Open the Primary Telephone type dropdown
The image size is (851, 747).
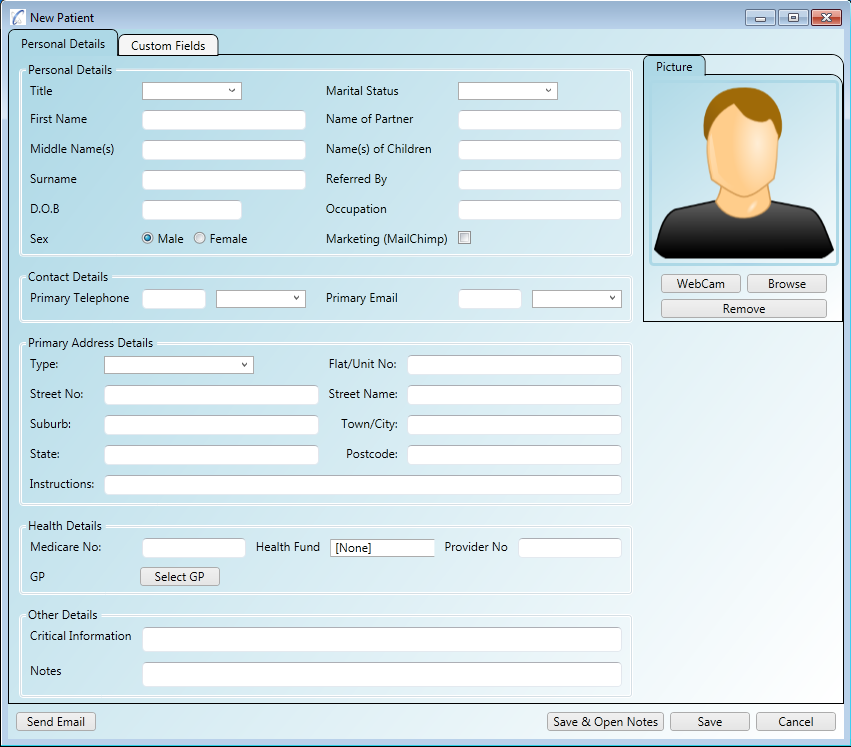click(x=260, y=298)
